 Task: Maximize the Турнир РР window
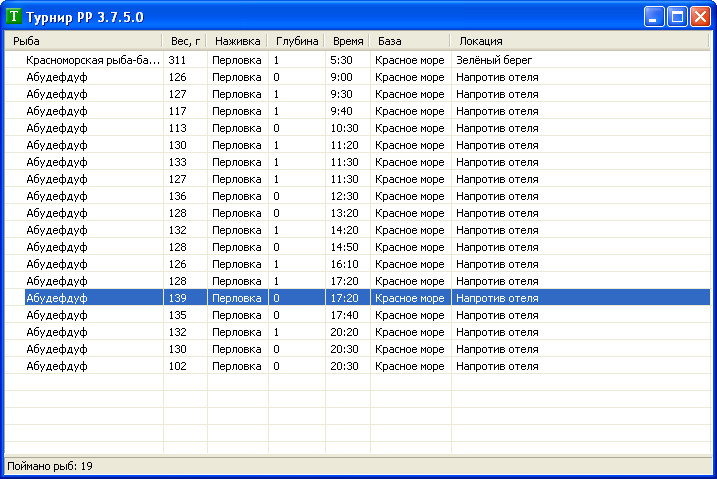pyautogui.click(x=677, y=17)
